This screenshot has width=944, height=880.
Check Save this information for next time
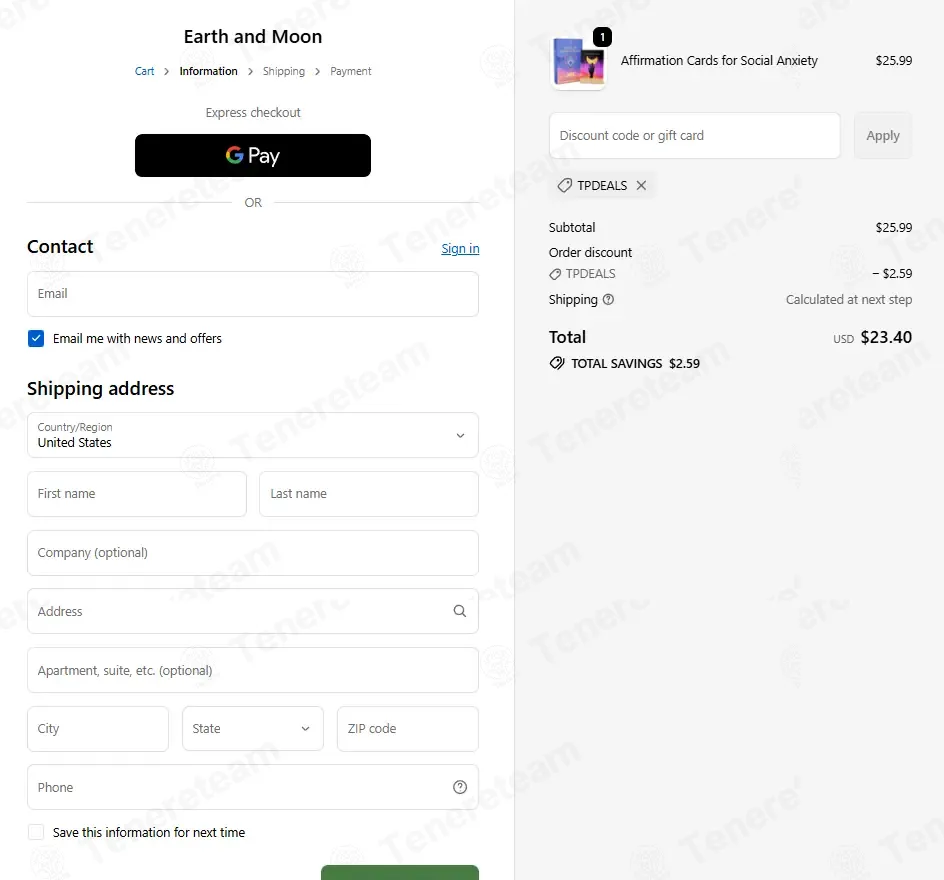tap(36, 832)
